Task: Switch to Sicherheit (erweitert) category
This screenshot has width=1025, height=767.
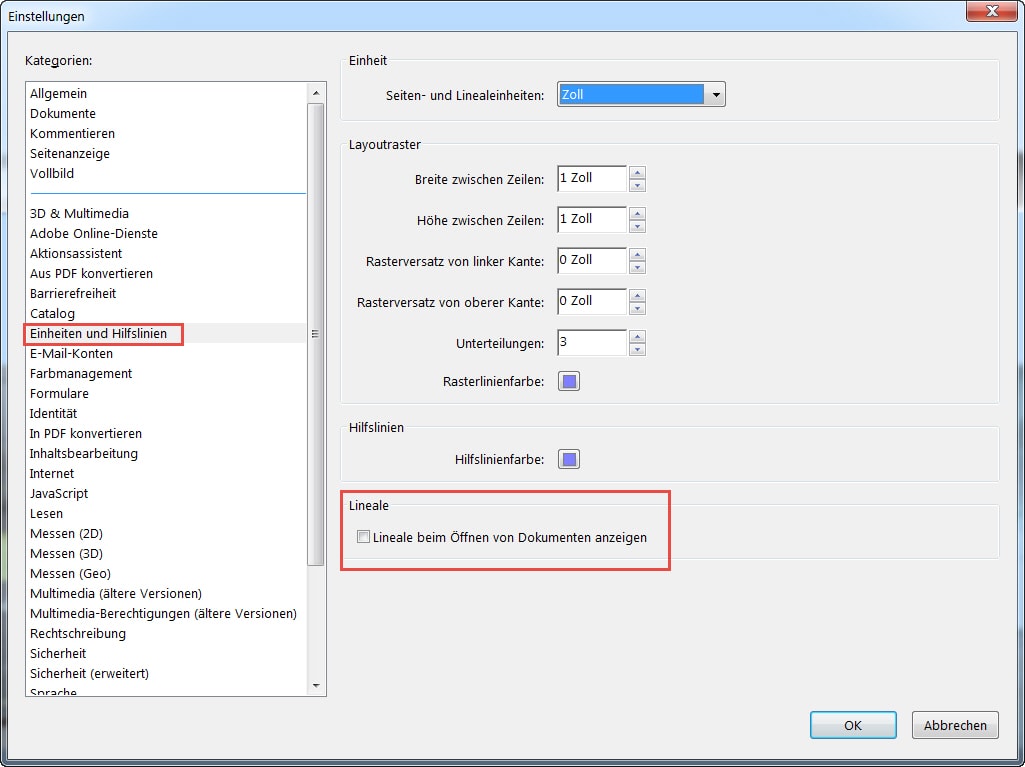Action: [x=89, y=673]
